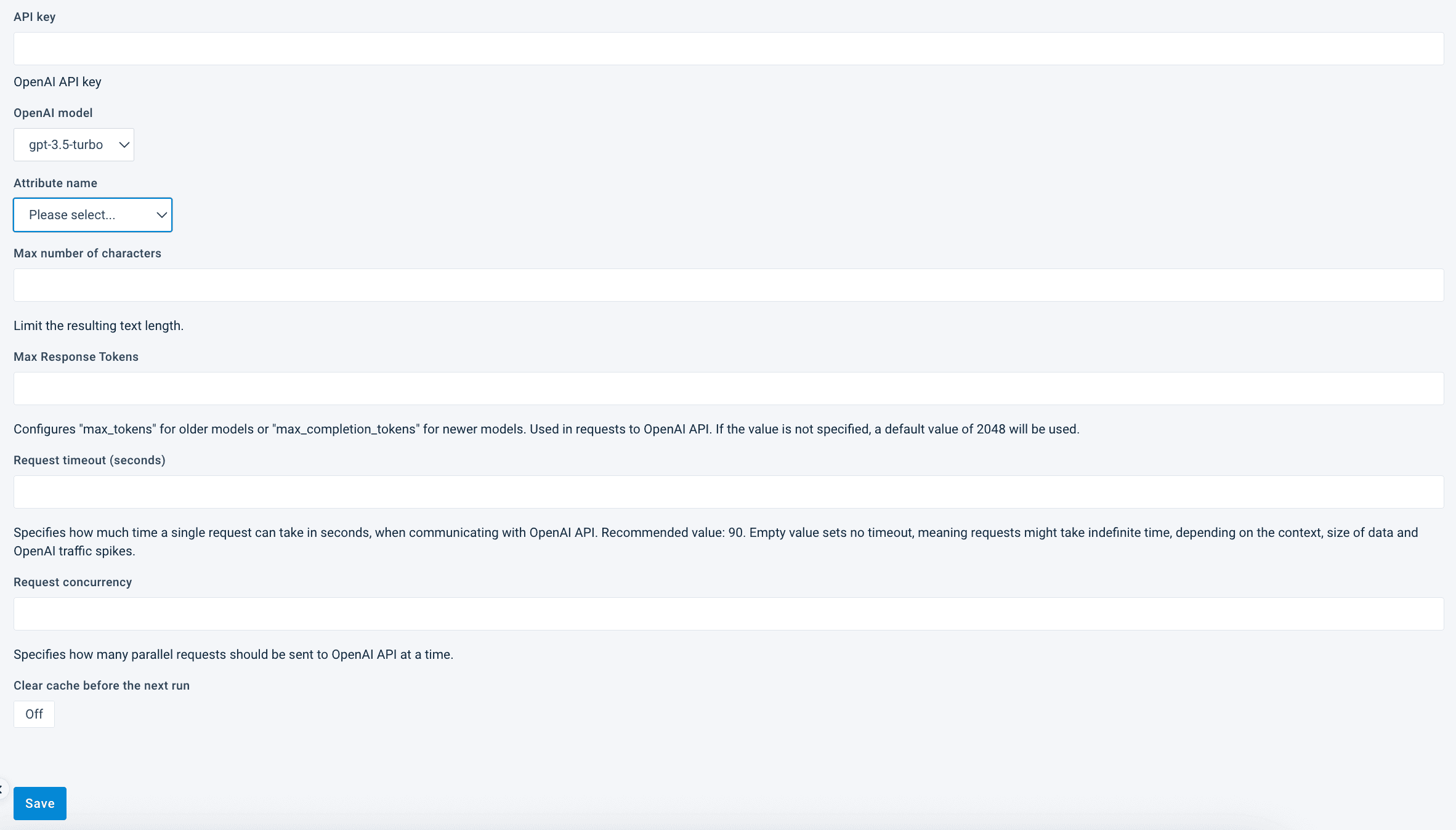Click the 'Max Response Tokens' label
Viewport: 1456px width, 830px height.
[76, 357]
